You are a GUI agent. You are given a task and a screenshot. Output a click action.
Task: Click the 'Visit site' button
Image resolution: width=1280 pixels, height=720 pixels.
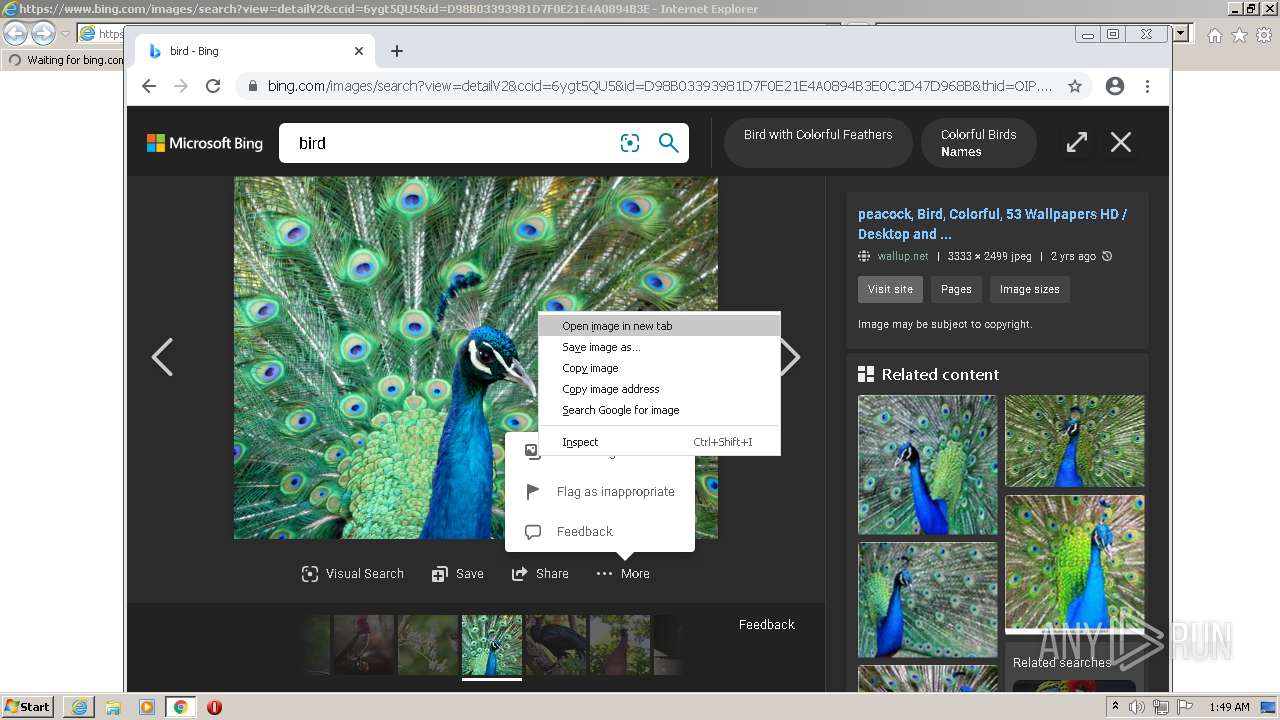[x=890, y=290]
